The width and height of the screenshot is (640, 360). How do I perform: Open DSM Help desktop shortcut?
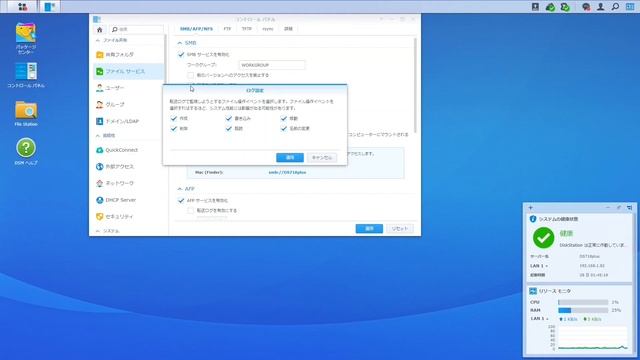tap(26, 151)
